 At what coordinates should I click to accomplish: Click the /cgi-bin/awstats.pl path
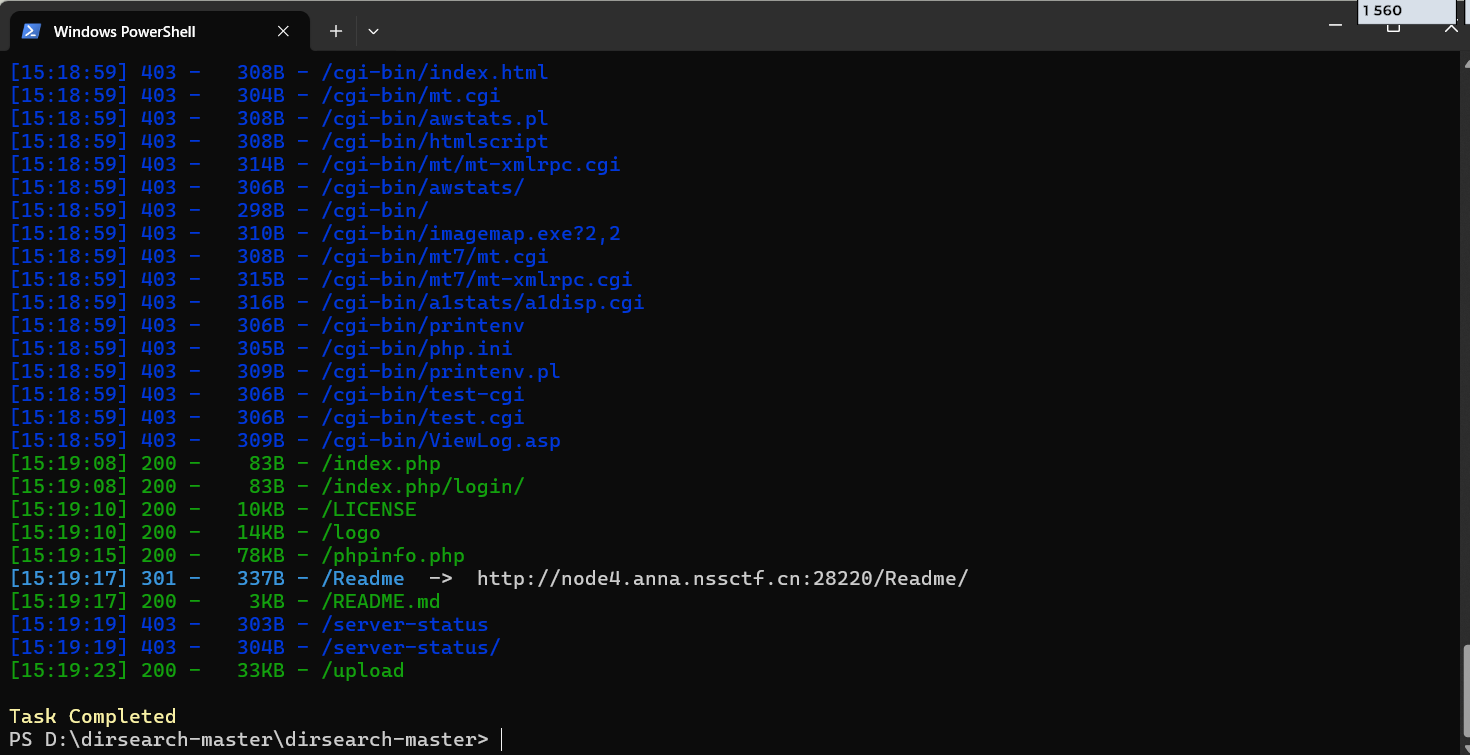pos(435,119)
